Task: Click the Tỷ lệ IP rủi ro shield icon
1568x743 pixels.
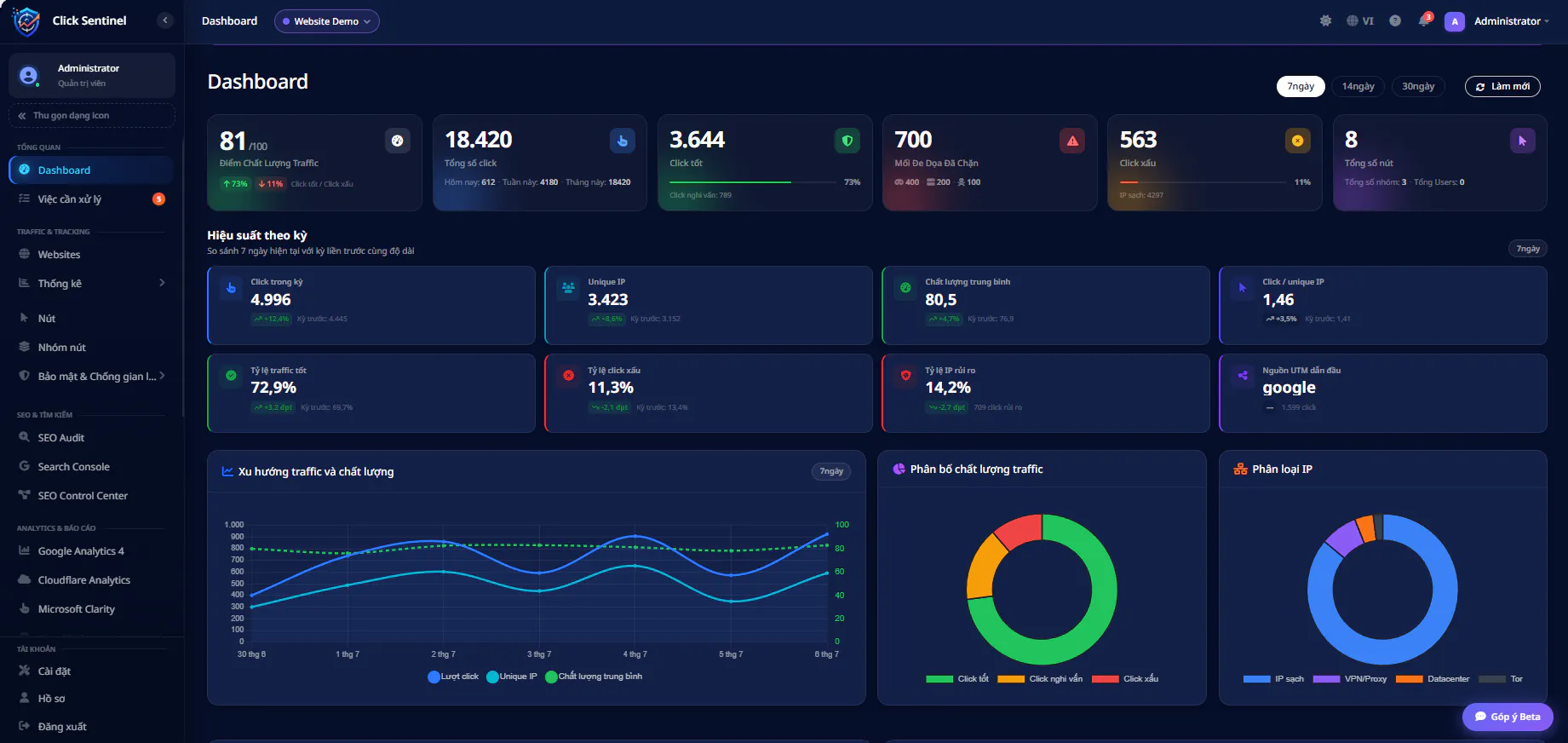Action: point(905,375)
